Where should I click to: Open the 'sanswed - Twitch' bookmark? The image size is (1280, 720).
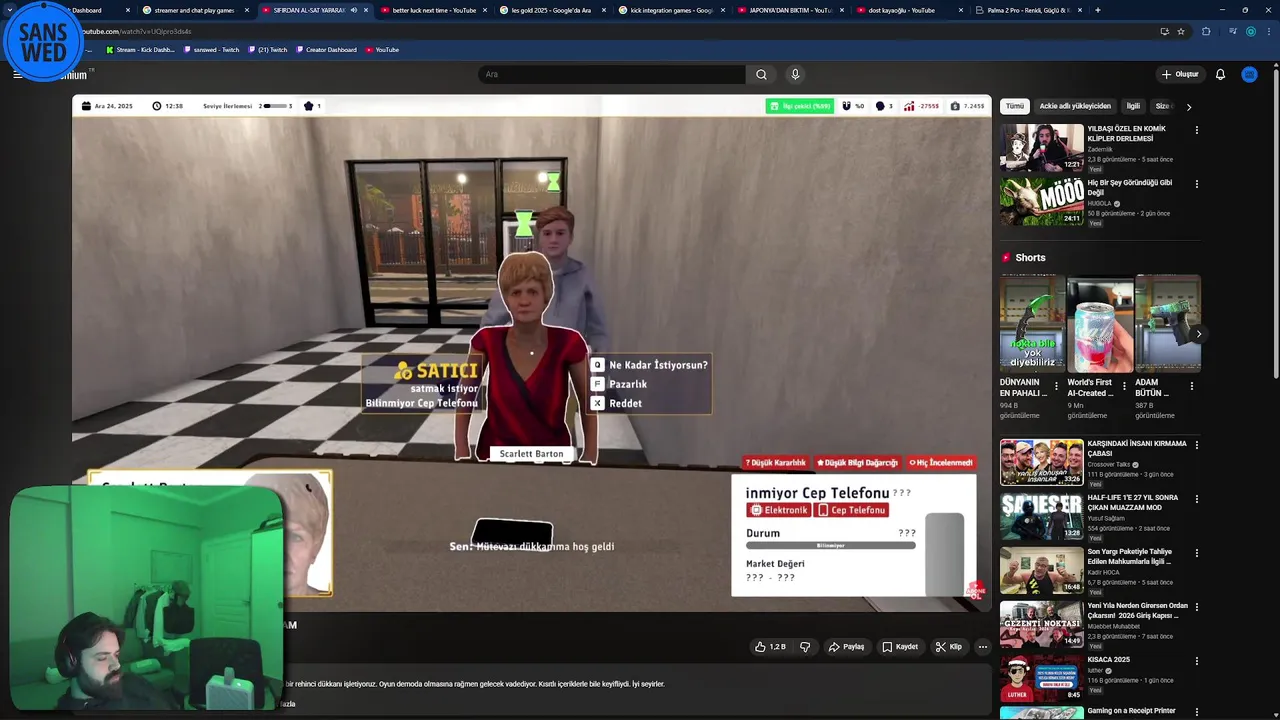(211, 50)
